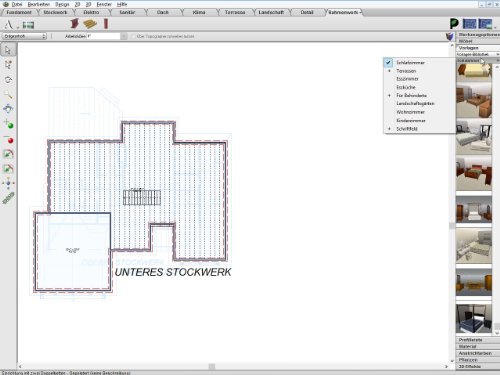Toggle the 'Über Topographie' checkbox
This screenshot has height=375, width=500.
(x=133, y=36)
